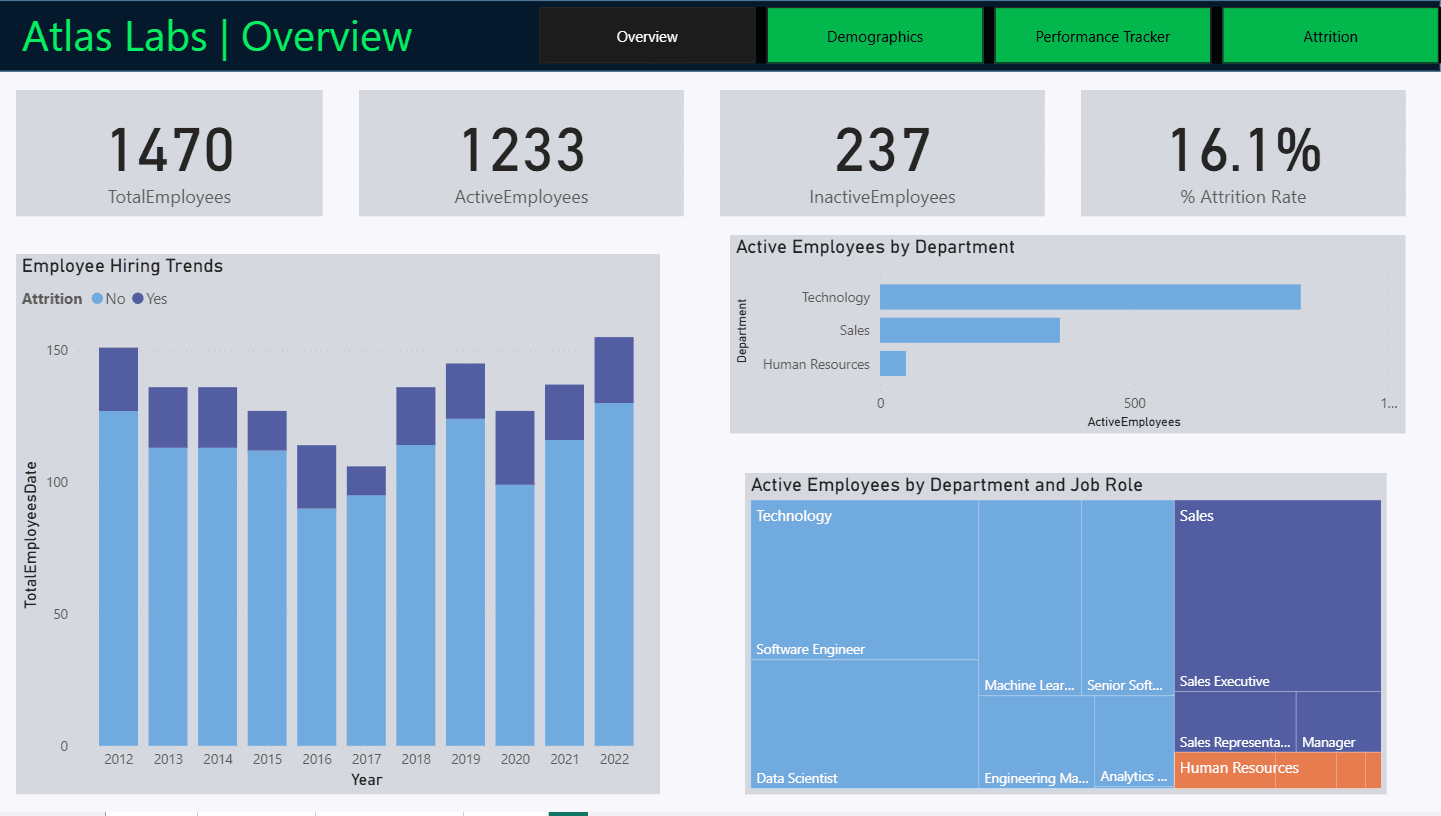Select the 2019 bar's light blue segment
This screenshot has width=1441, height=816.
[465, 582]
